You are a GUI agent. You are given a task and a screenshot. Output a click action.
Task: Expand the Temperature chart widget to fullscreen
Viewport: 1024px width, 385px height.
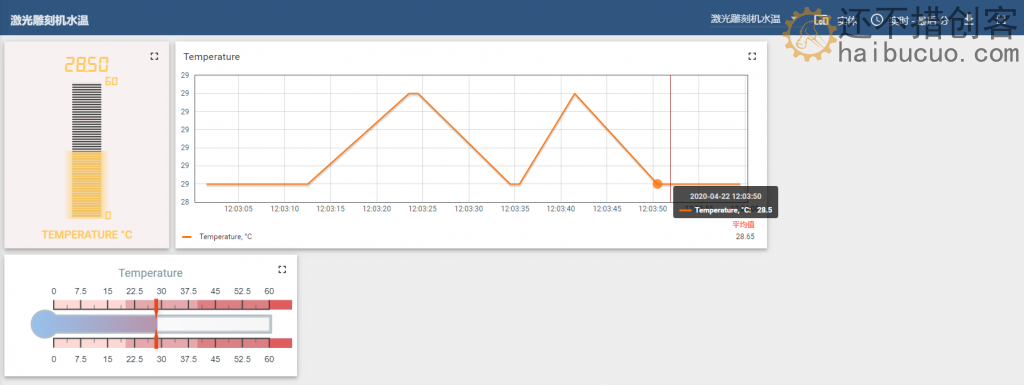[x=752, y=57]
